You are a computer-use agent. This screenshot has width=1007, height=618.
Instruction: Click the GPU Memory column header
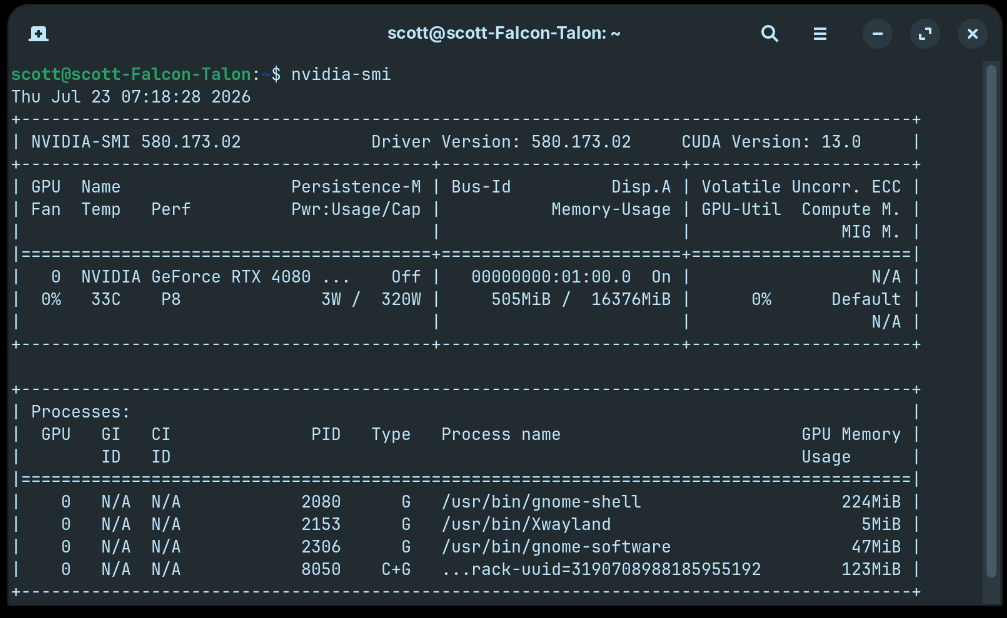[x=851, y=434]
